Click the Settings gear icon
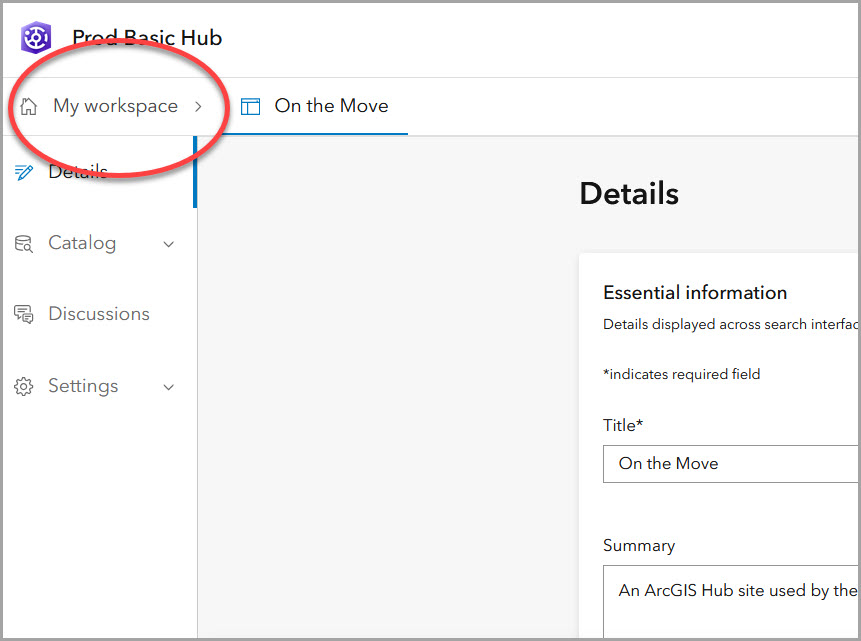The image size is (861, 641). (24, 386)
